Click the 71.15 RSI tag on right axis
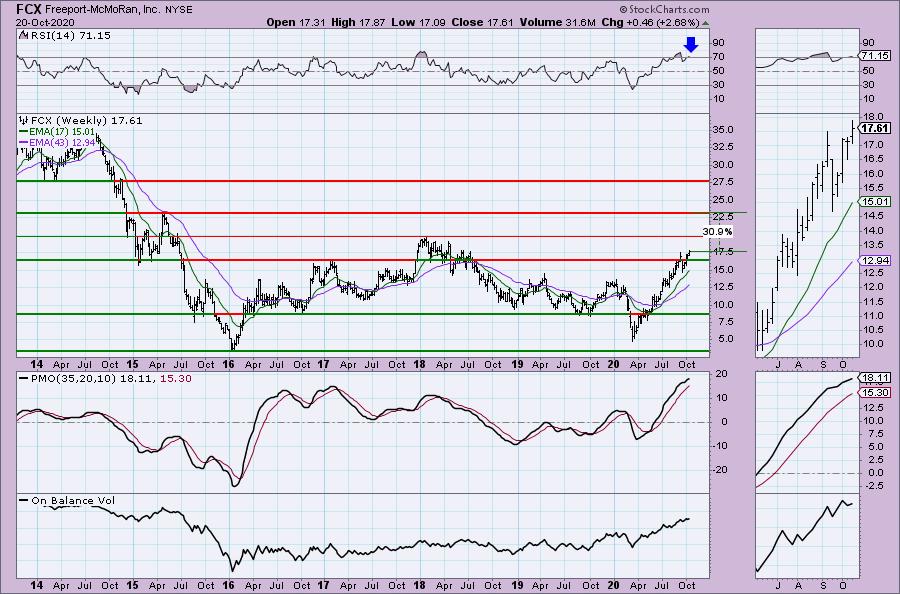Image resolution: width=900 pixels, height=594 pixels. pos(875,56)
